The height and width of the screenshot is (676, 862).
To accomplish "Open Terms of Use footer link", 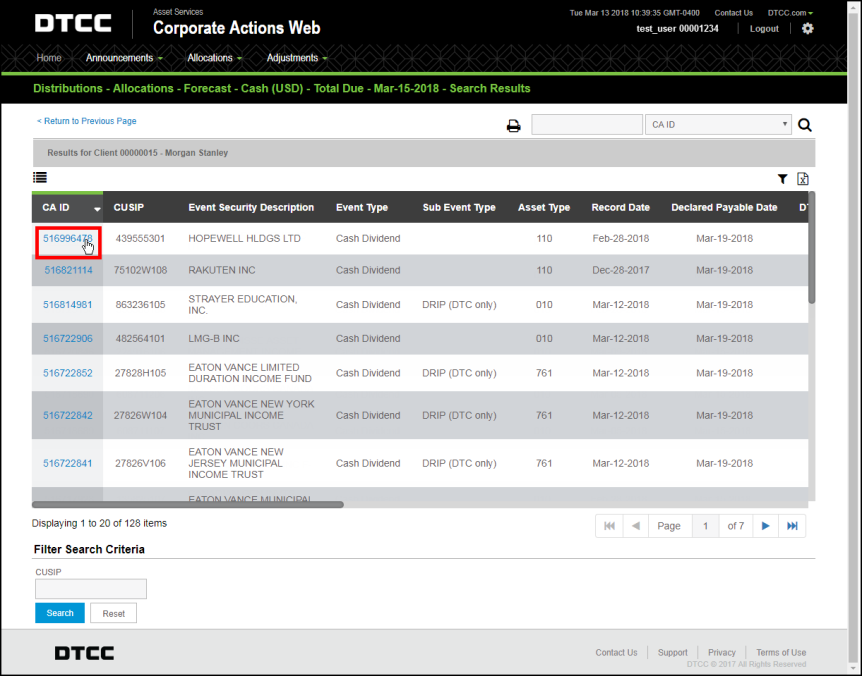I will tap(781, 652).
